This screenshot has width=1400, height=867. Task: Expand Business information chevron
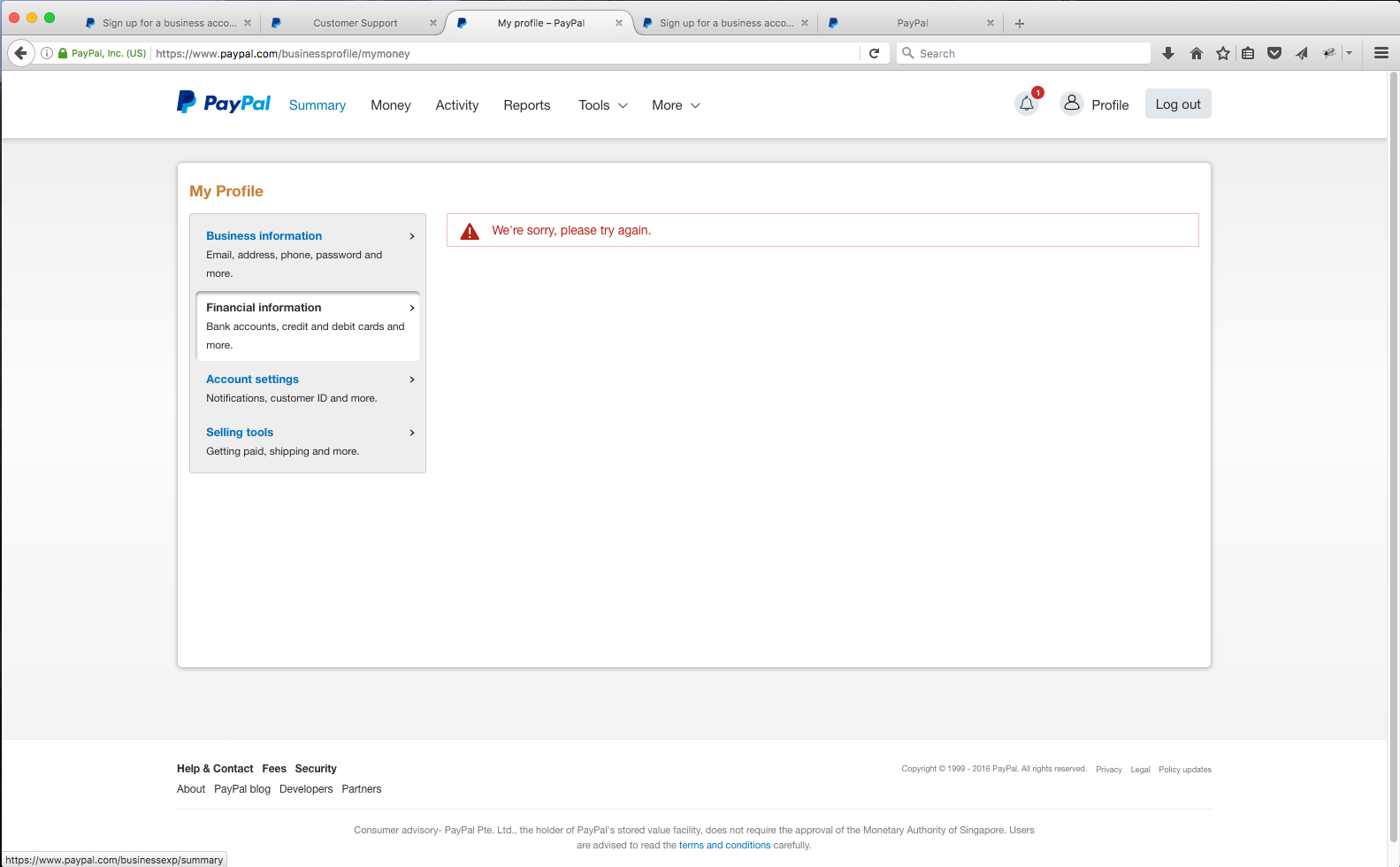tap(412, 236)
